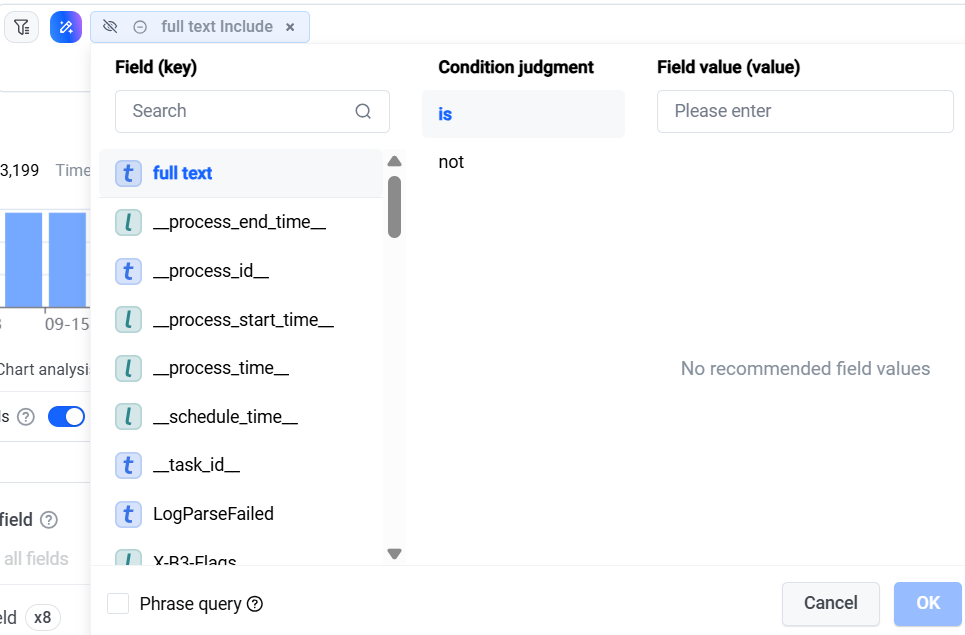Select the __process_start_time__ field
965x635 pixels.
pyautogui.click(x=241, y=320)
